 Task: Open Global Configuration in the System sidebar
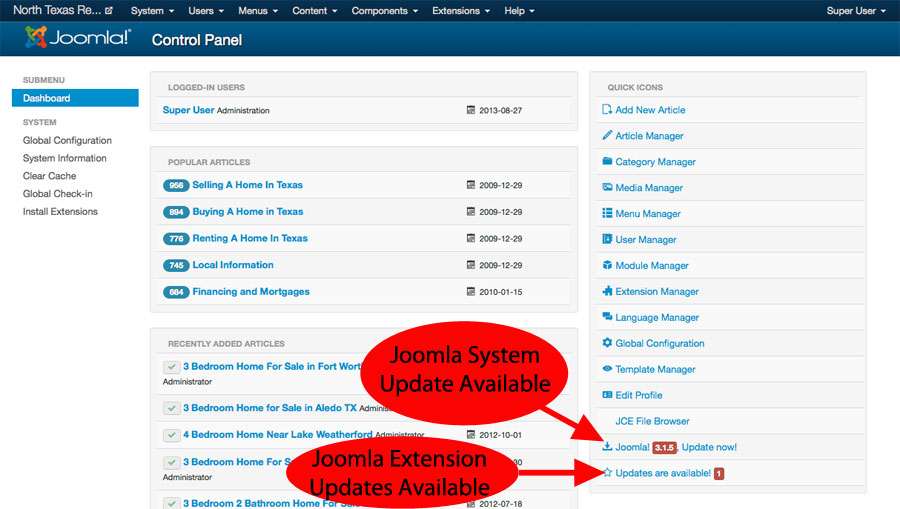click(67, 140)
